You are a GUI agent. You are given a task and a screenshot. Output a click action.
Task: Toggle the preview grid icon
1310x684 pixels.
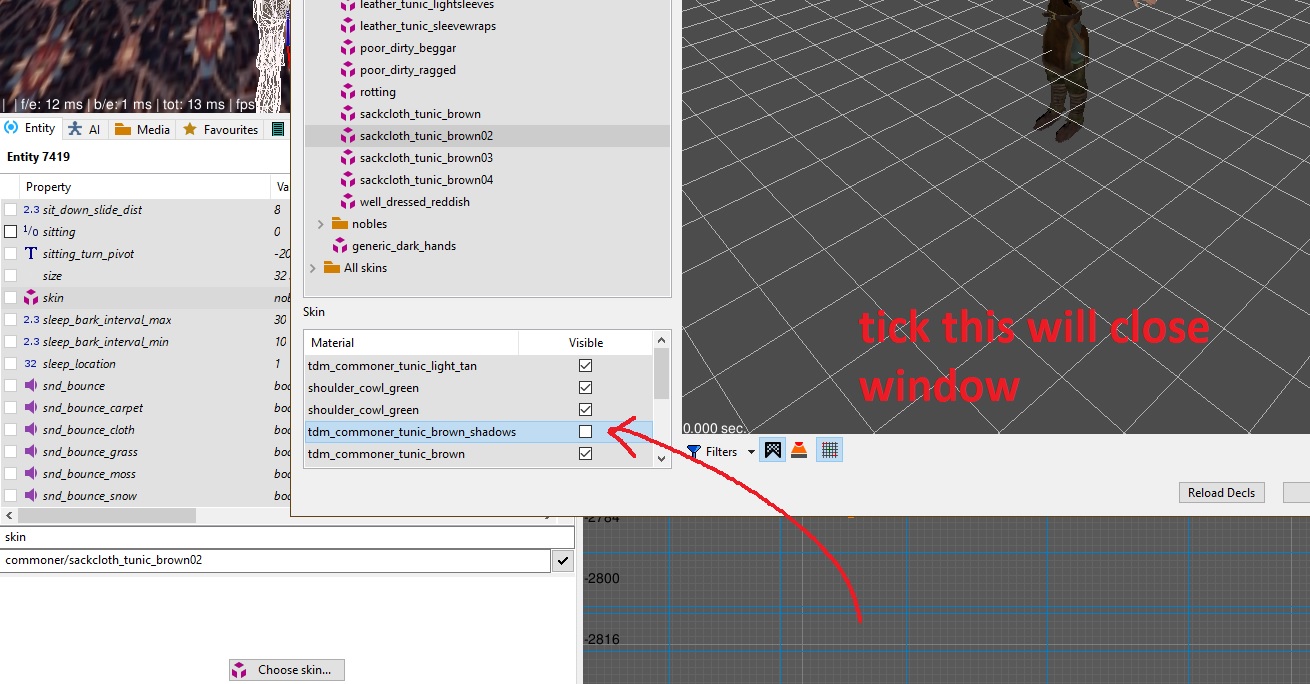(829, 451)
